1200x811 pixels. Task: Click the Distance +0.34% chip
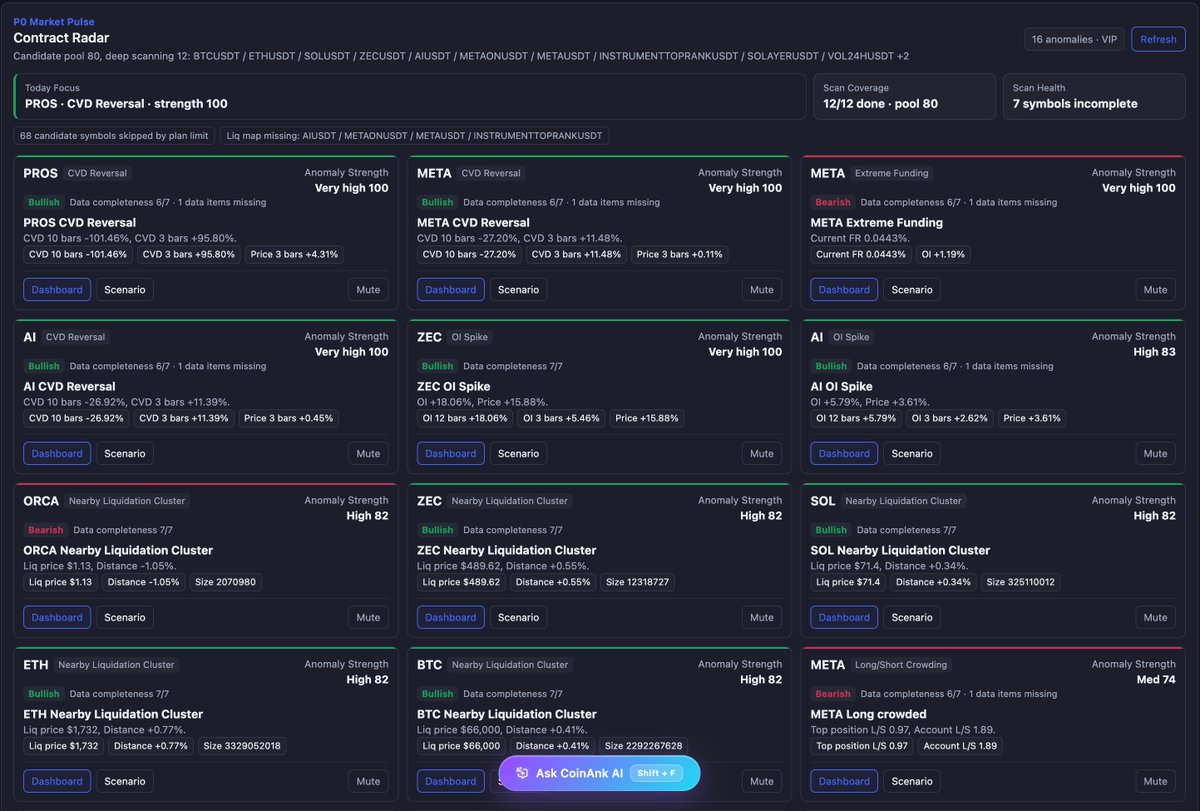933,582
